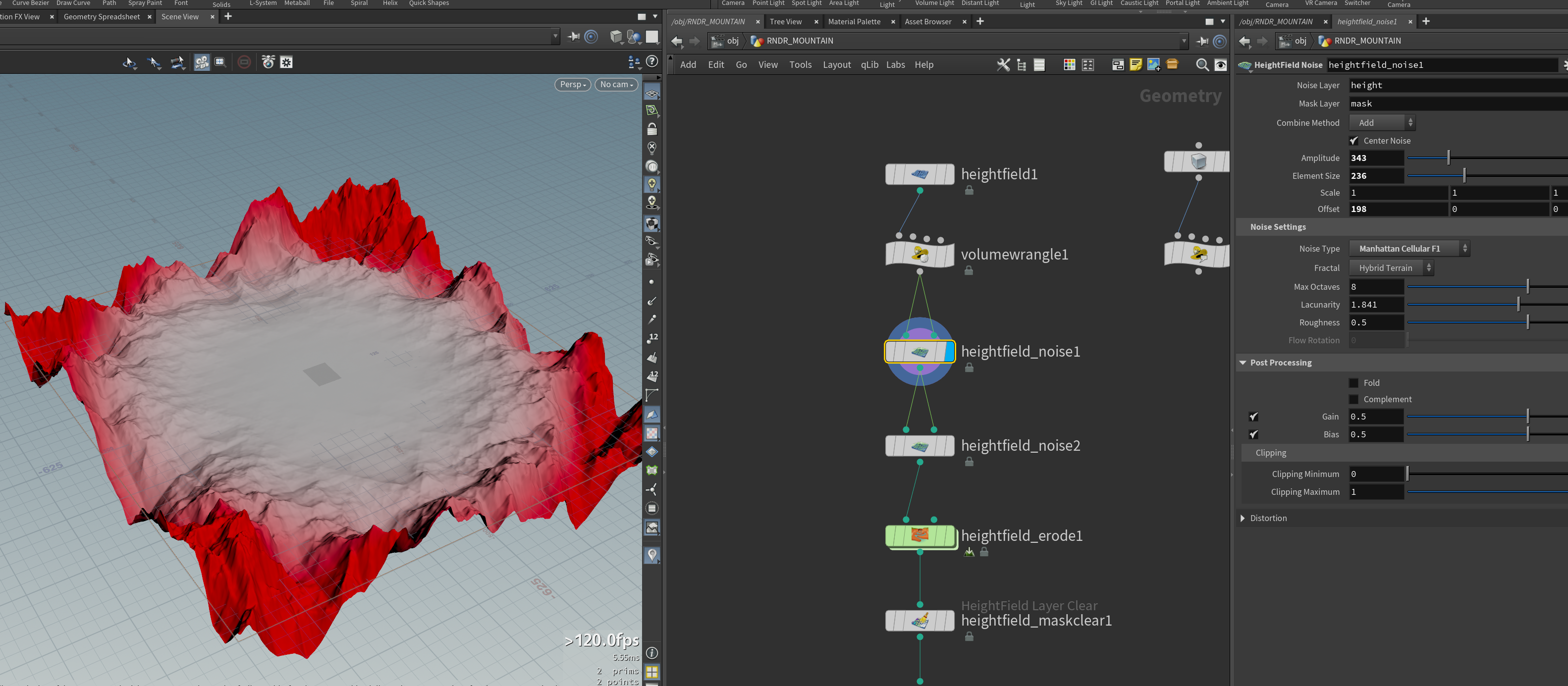Open the network editor path dropdown arrow
The height and width of the screenshot is (686, 1568).
(1184, 42)
